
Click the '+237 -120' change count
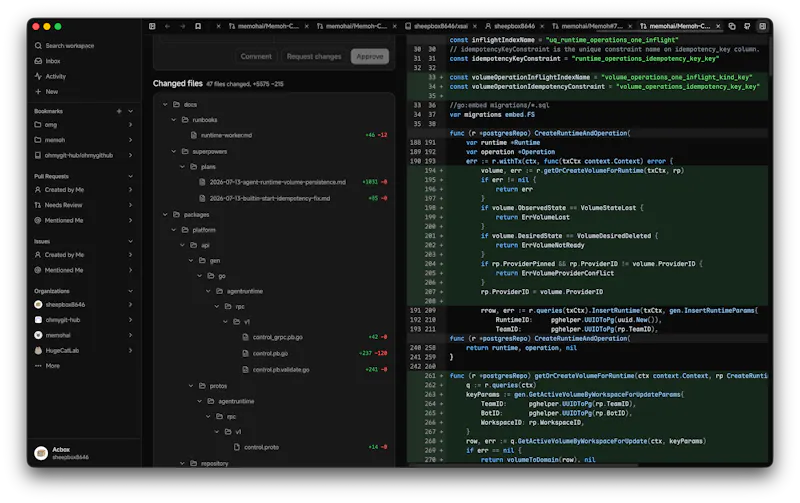point(373,353)
